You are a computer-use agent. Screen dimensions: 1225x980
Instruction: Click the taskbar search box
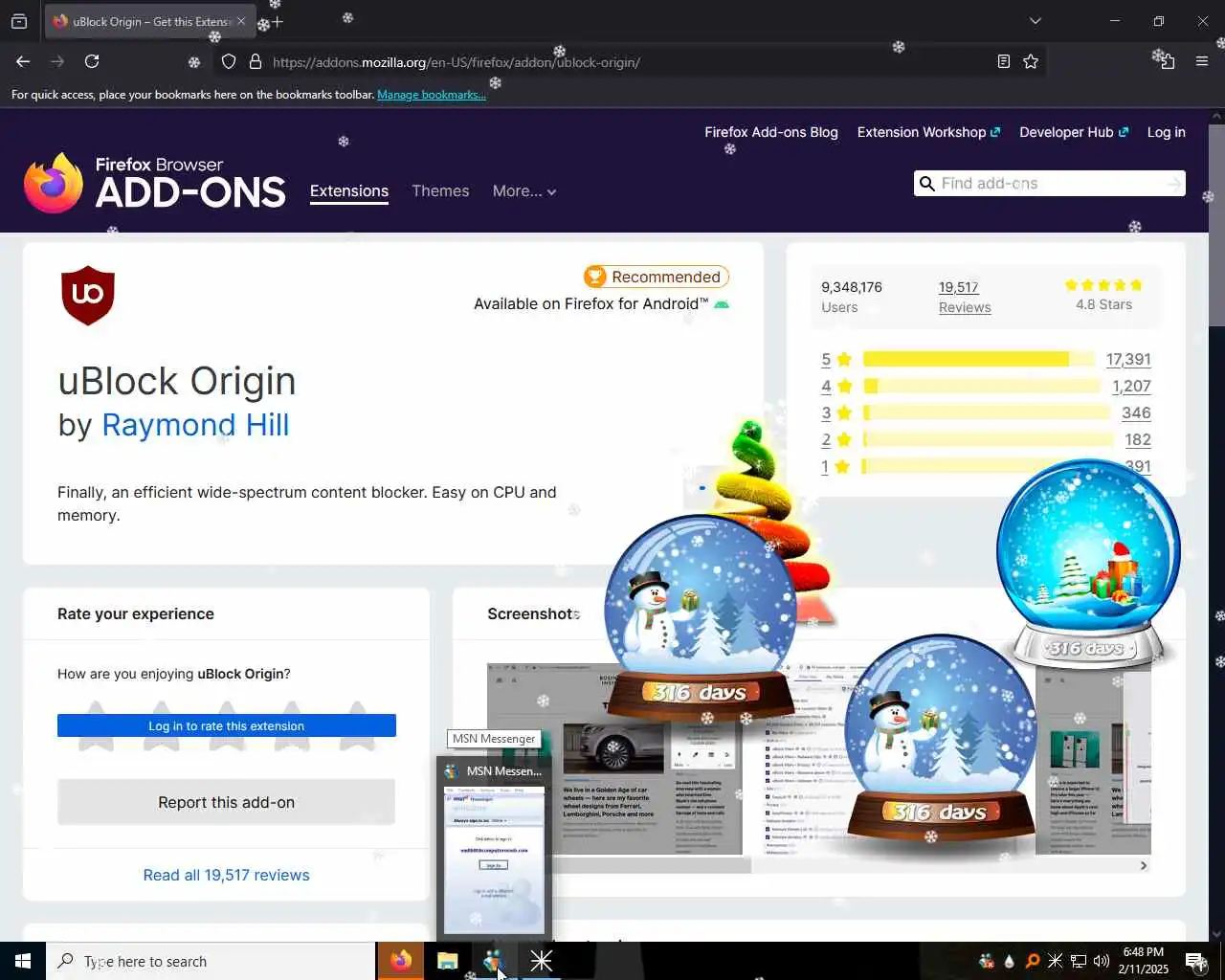pyautogui.click(x=211, y=961)
